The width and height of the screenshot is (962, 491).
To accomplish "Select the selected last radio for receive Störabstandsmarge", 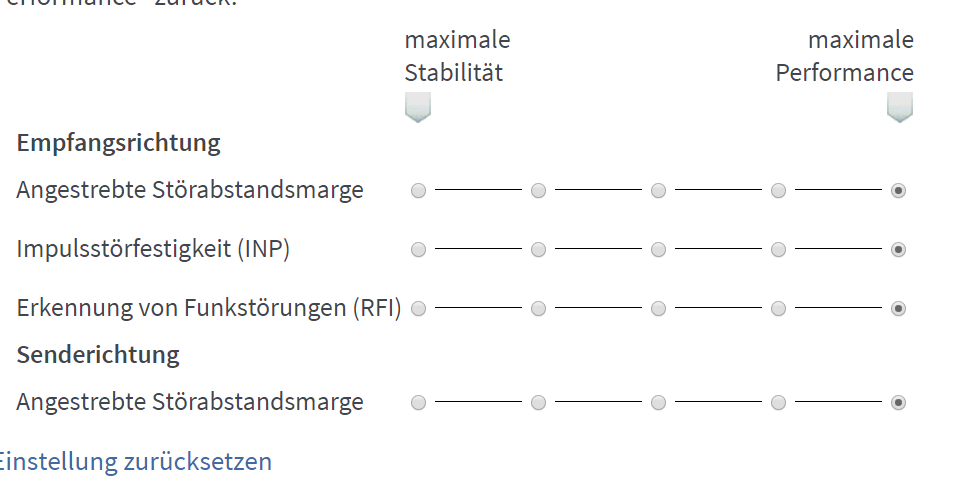I will (x=898, y=190).
